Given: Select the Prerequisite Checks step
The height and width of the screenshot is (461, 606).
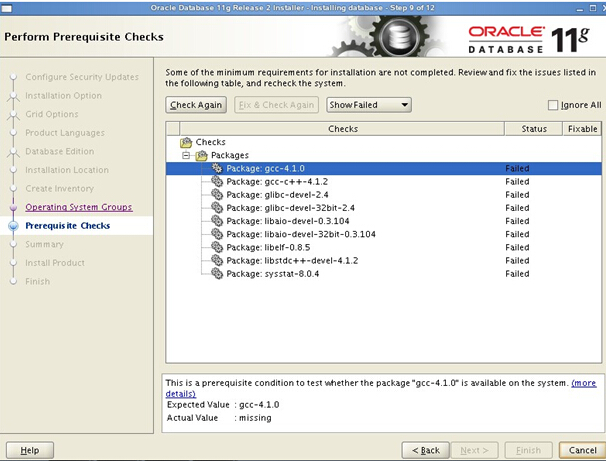Looking at the screenshot, I should (67, 226).
